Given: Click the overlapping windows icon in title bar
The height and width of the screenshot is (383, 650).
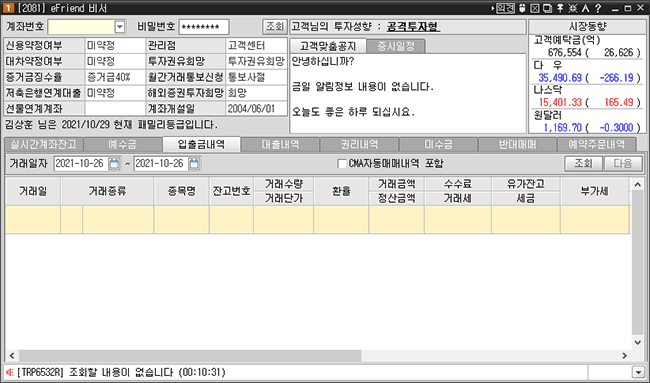Looking at the screenshot, I should pos(547,8).
